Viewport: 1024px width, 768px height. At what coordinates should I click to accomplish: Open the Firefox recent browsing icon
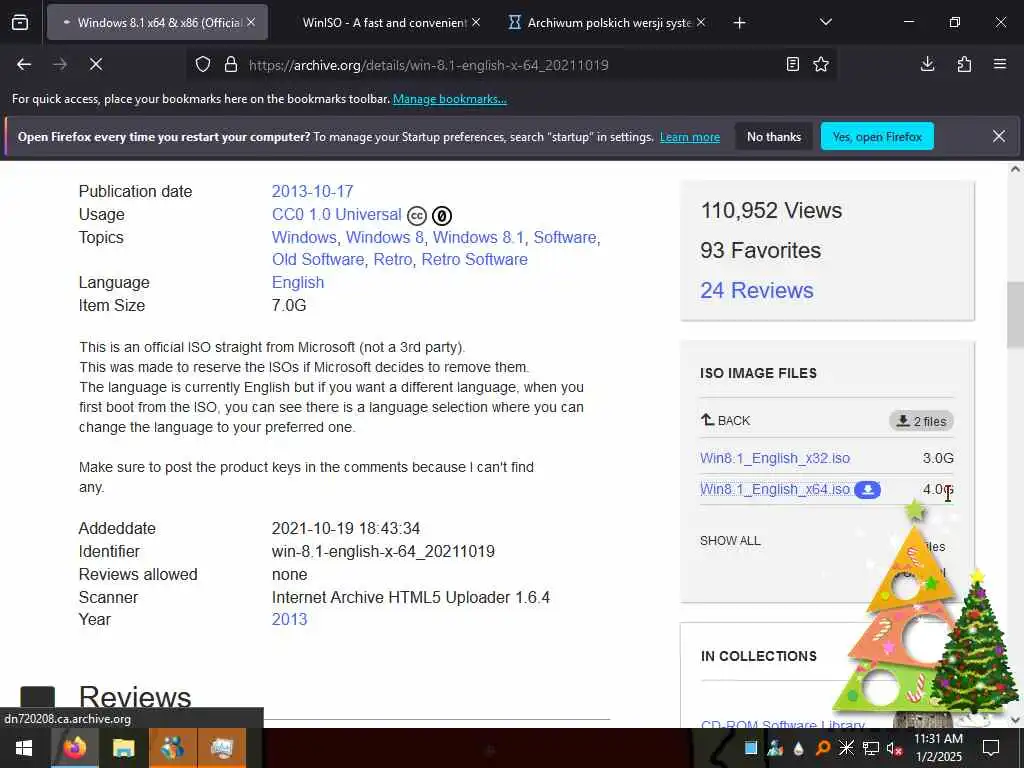pos(20,23)
